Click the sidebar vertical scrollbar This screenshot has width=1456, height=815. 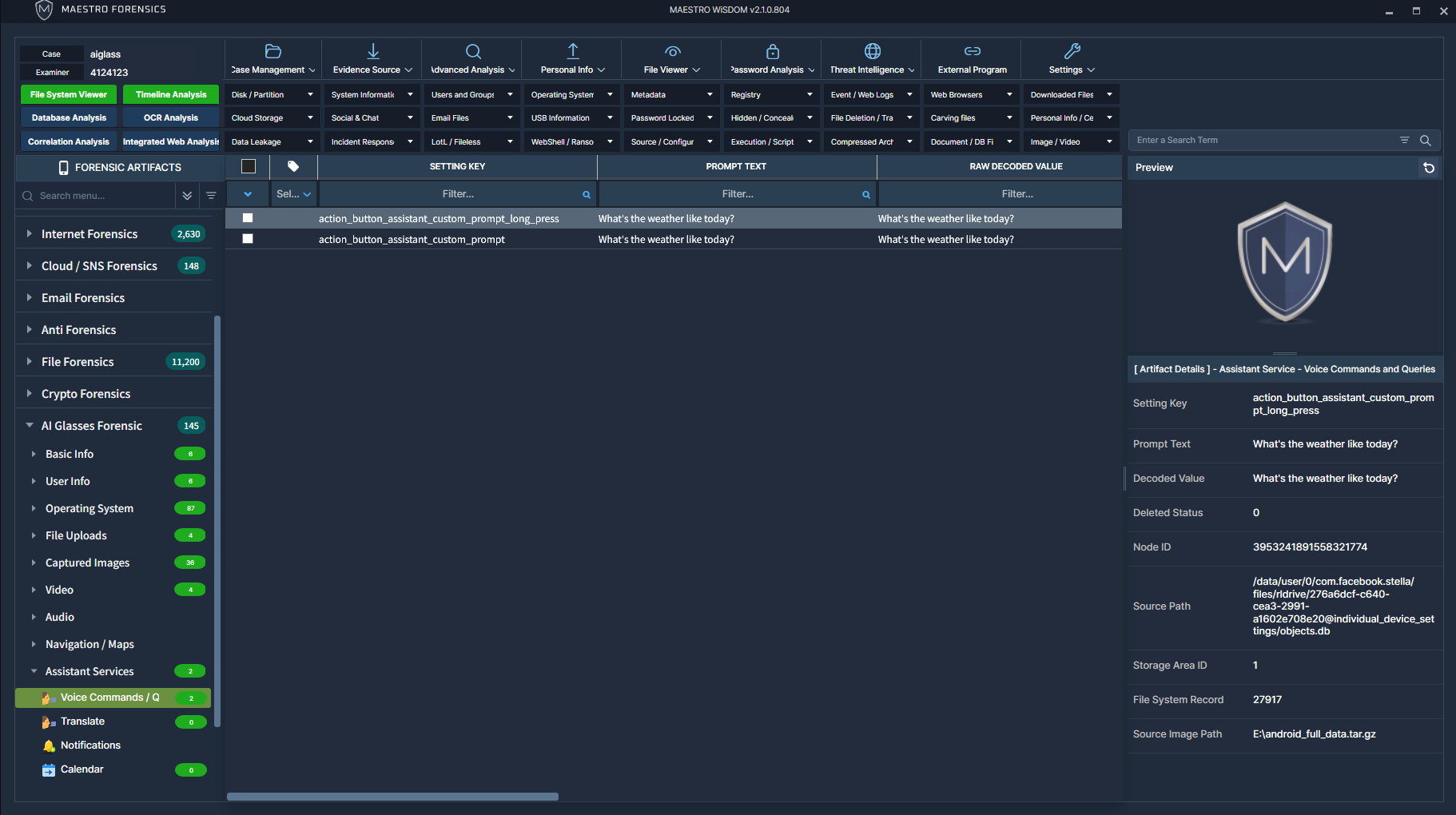[x=217, y=521]
